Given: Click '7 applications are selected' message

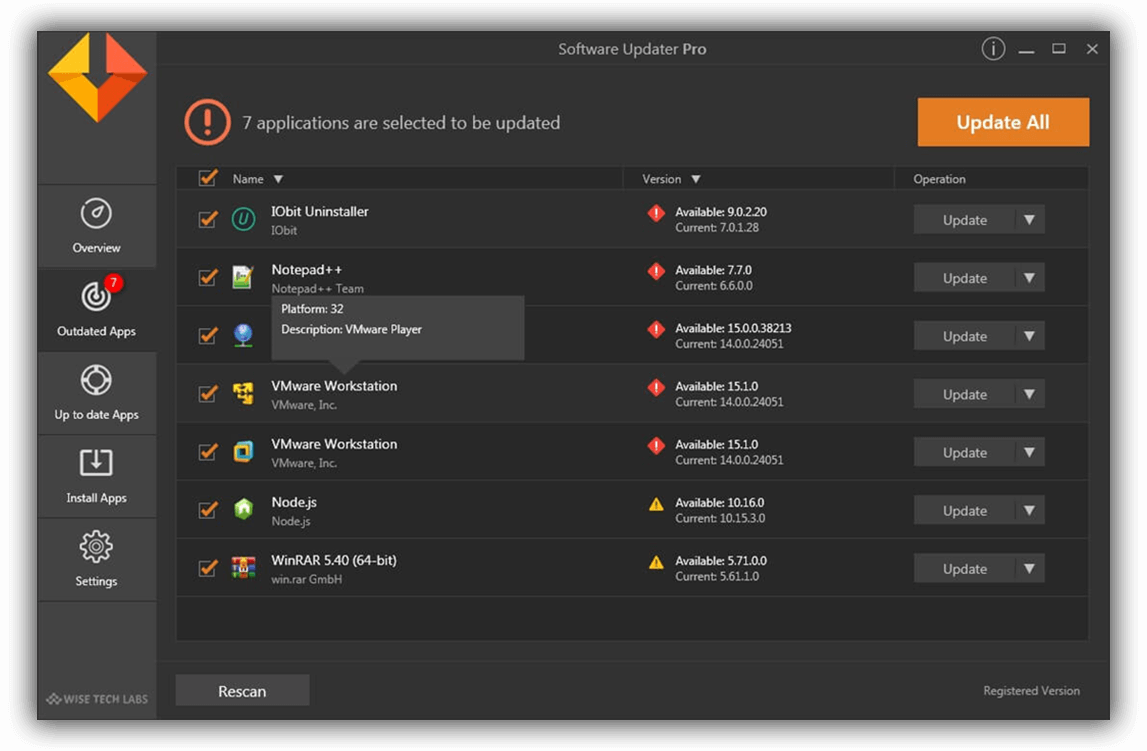Looking at the screenshot, I should 402,123.
